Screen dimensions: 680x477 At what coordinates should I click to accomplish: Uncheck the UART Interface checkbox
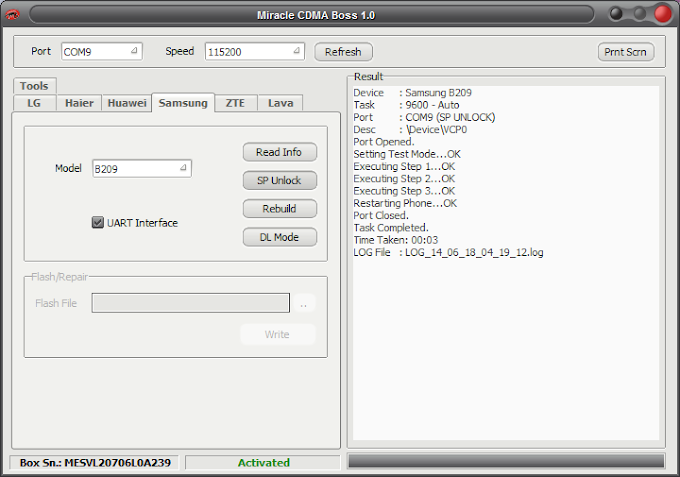point(98,223)
